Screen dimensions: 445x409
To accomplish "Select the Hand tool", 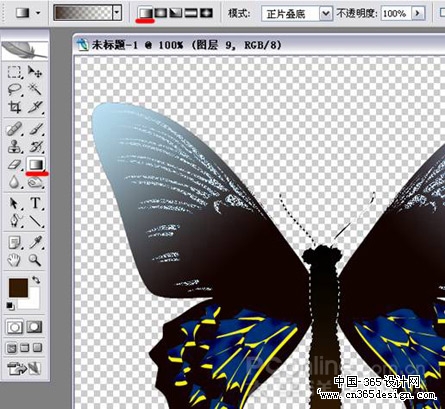I will [x=14, y=260].
